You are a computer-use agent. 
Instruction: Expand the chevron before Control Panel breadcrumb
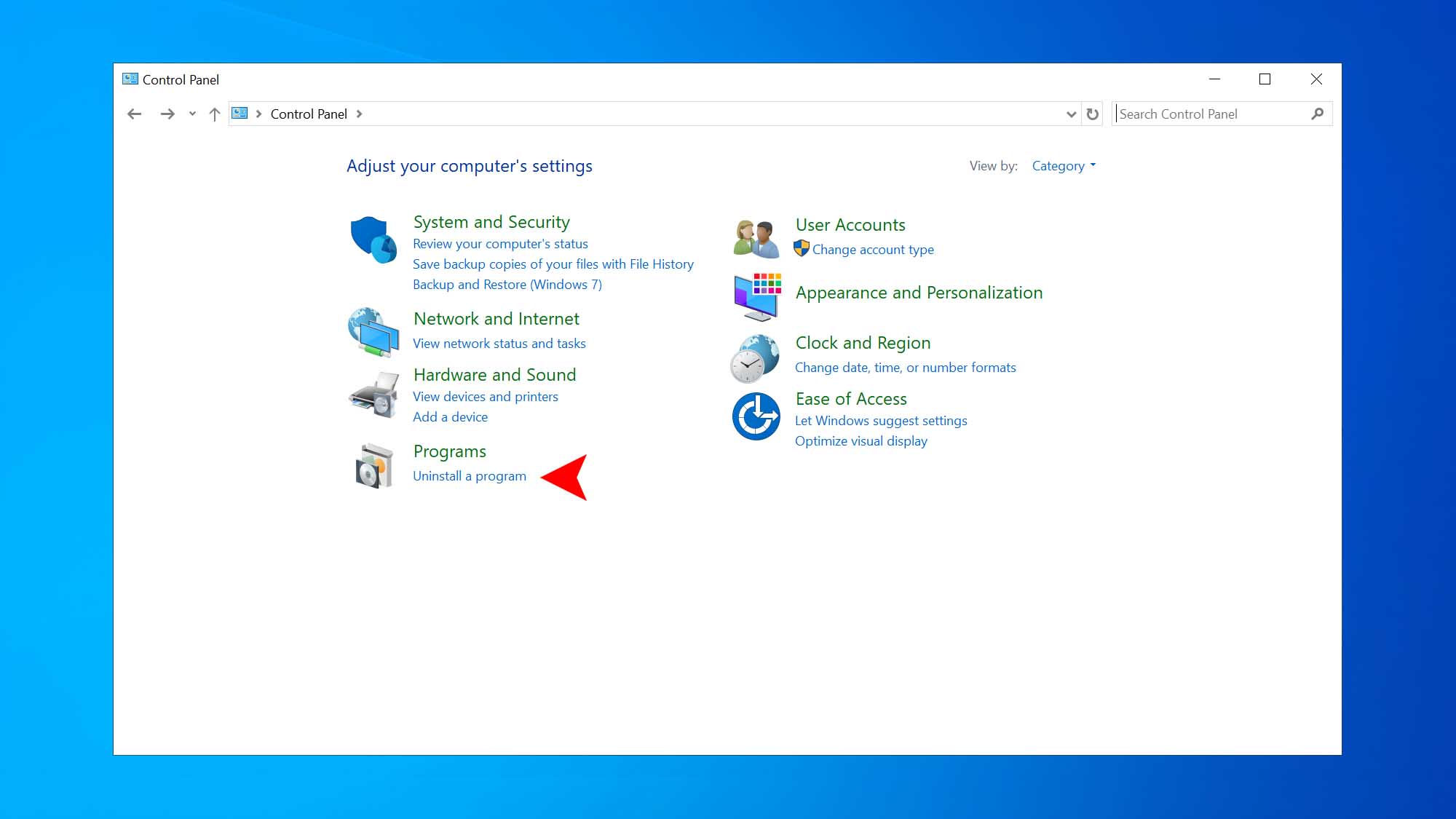pyautogui.click(x=258, y=114)
